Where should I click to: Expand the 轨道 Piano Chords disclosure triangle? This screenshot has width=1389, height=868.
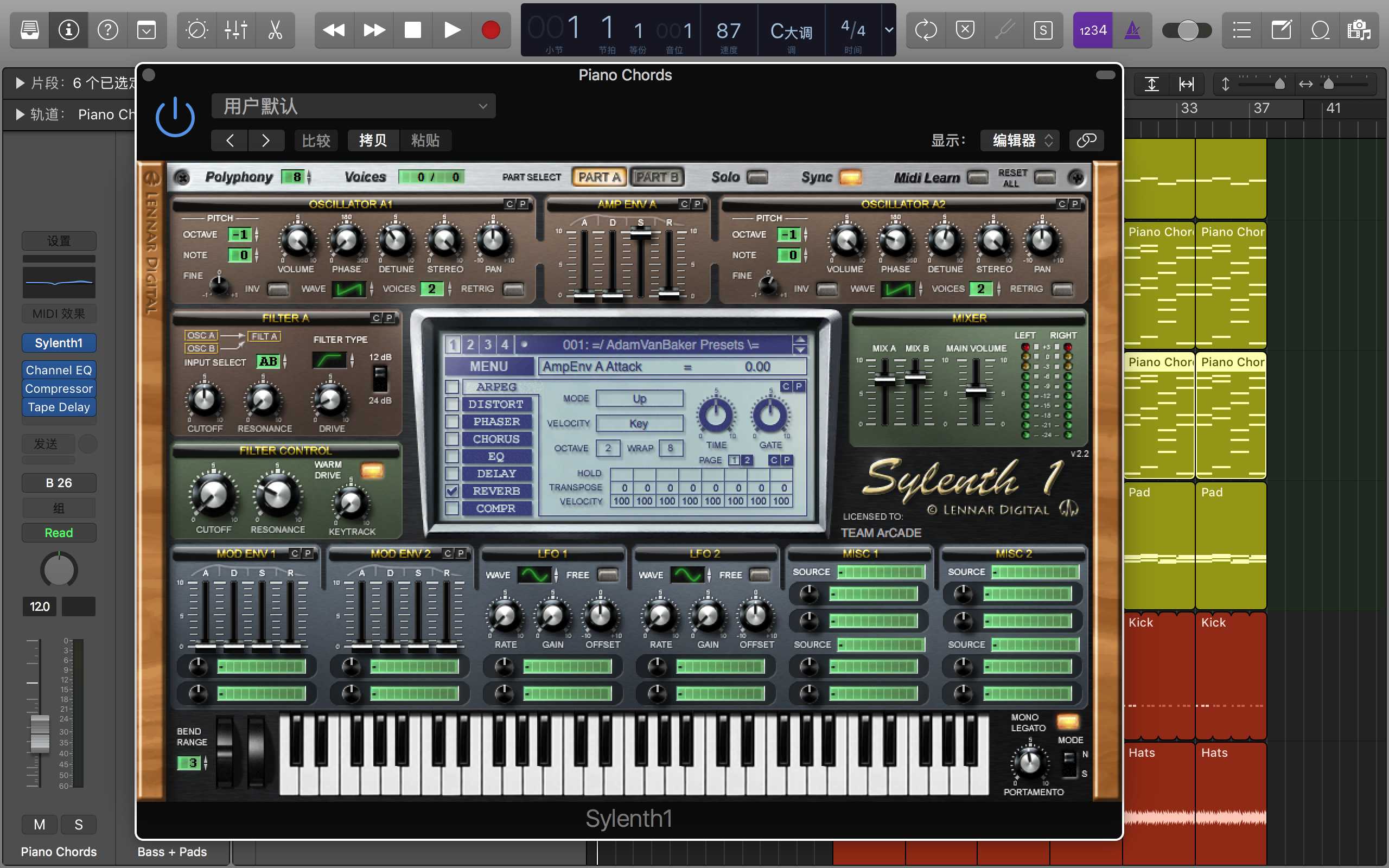click(20, 114)
